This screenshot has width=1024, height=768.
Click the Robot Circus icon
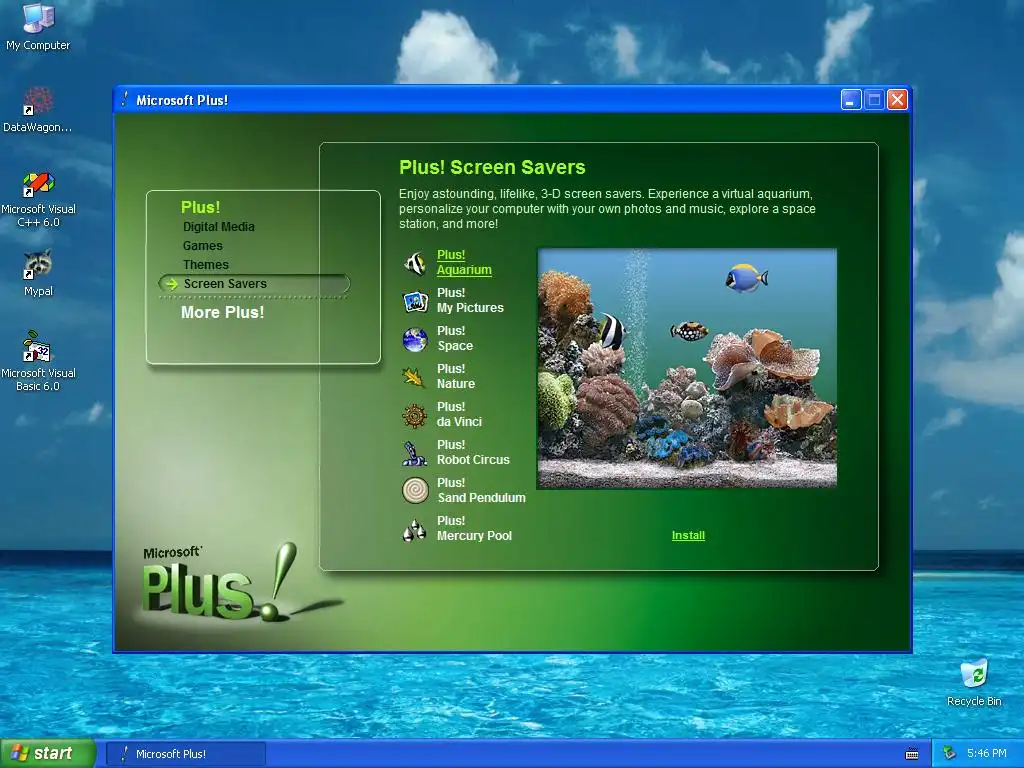tap(415, 453)
